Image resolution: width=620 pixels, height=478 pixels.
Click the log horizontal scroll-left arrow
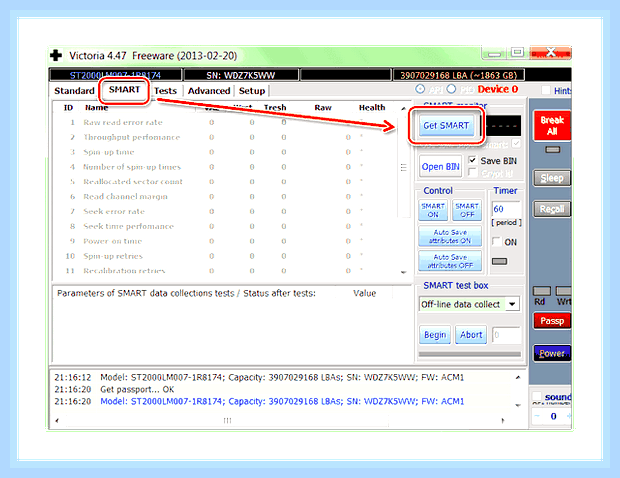pos(57,420)
